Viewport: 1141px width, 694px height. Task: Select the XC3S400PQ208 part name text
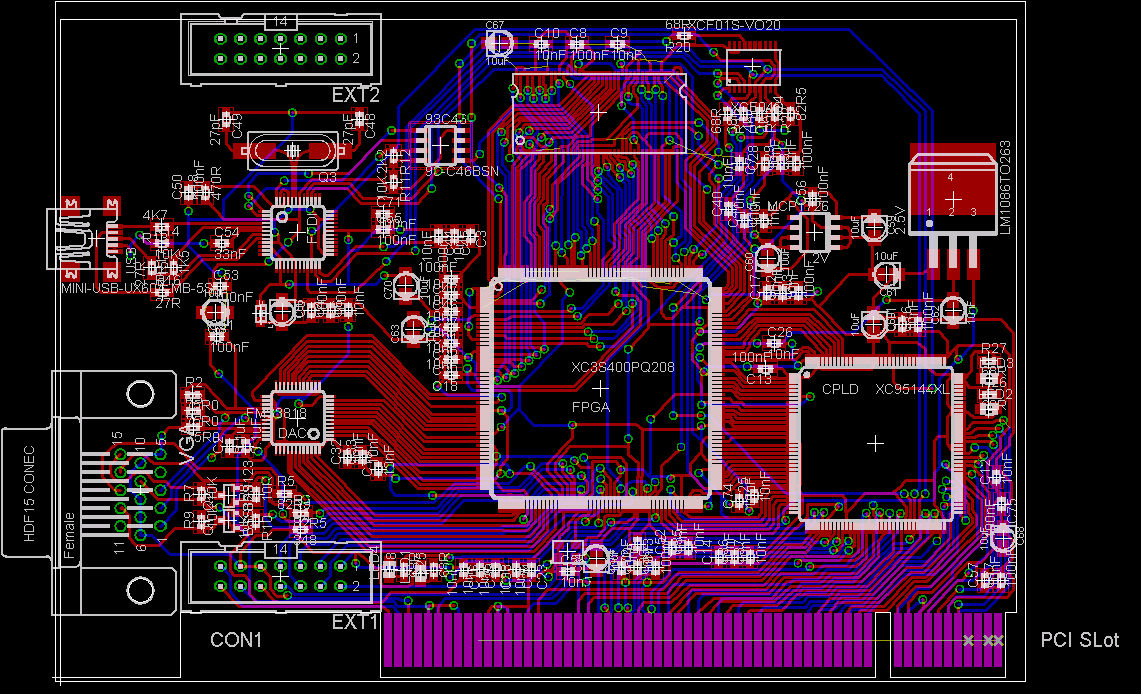click(622, 367)
